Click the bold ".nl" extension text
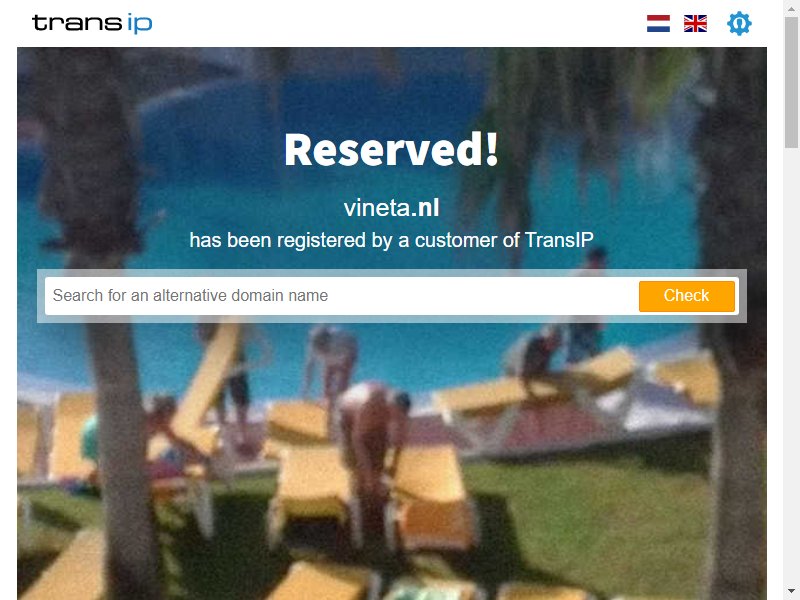 pyautogui.click(x=426, y=208)
